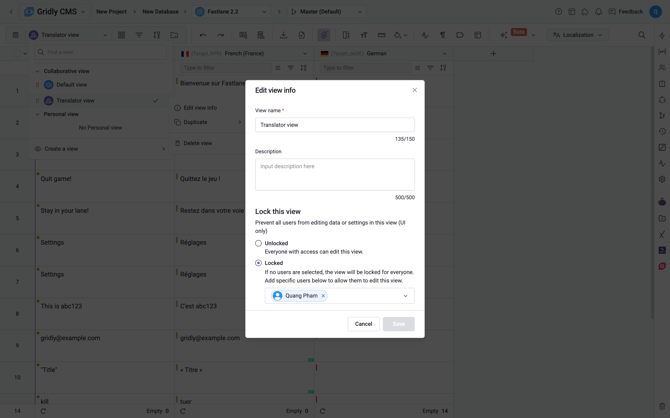
Task: Click the Gridly CMS logo icon
Action: (x=29, y=12)
